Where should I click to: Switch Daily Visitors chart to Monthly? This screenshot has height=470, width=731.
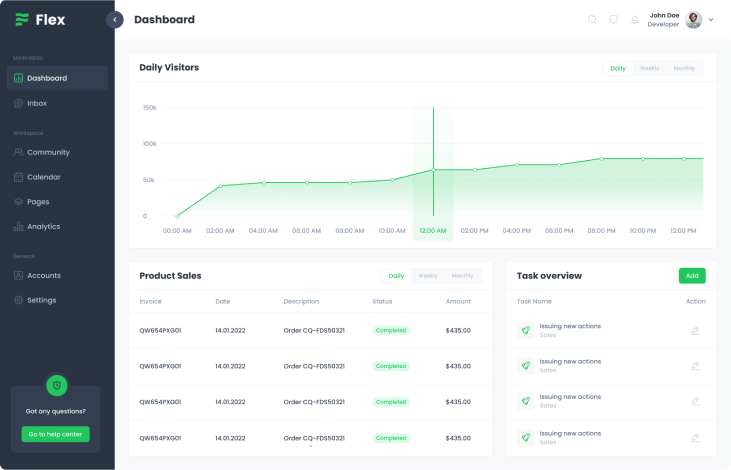(684, 68)
